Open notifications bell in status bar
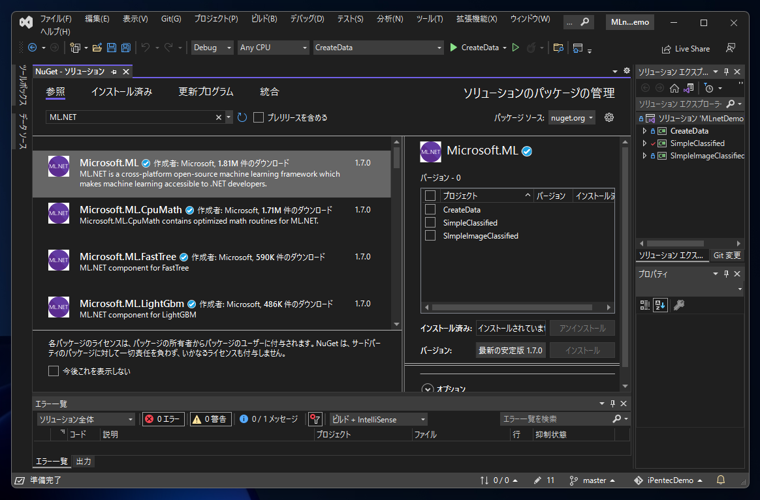The height and width of the screenshot is (500, 760). coord(721,480)
